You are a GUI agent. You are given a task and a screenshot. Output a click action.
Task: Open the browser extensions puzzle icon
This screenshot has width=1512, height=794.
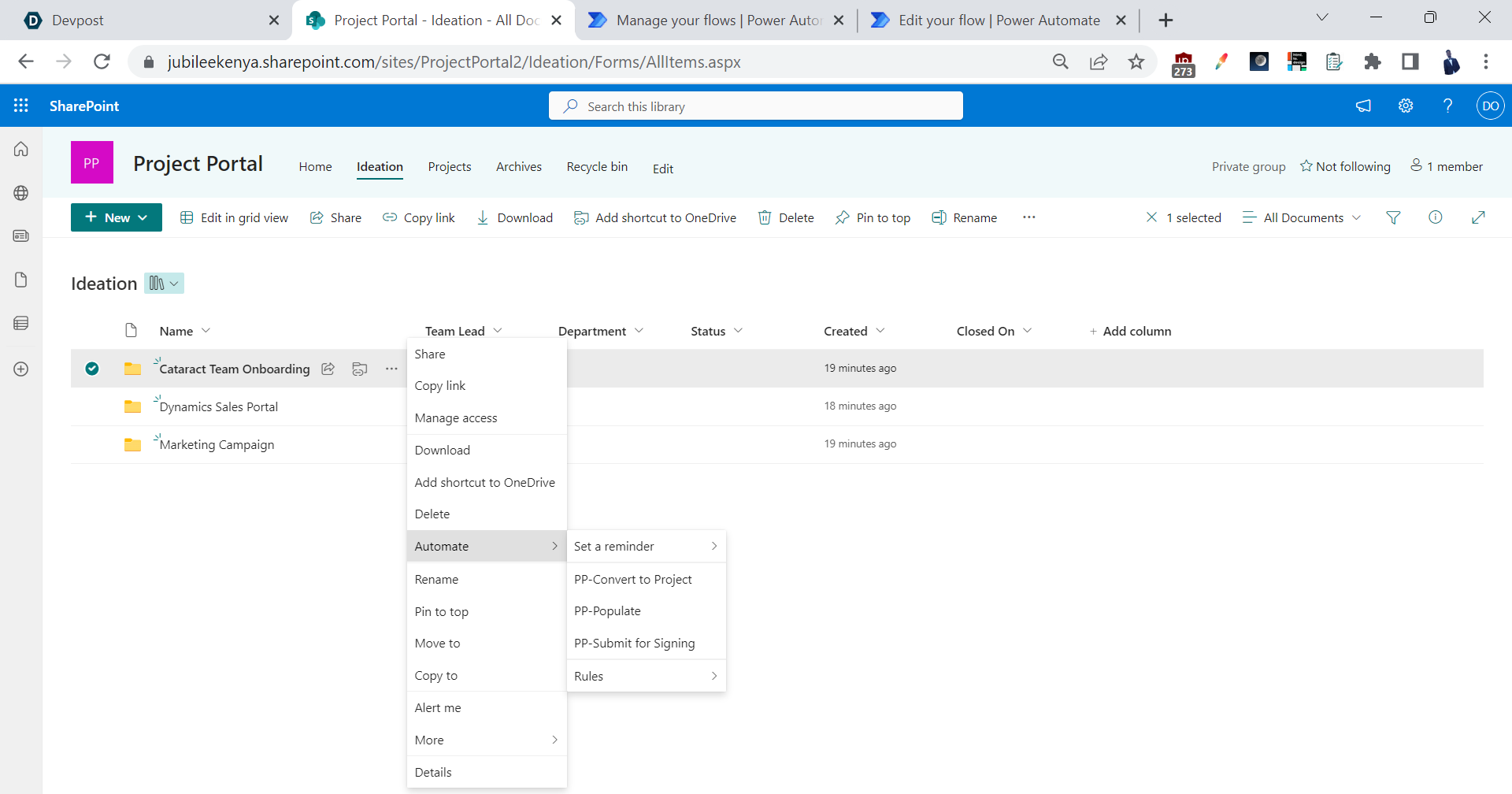[1373, 61]
